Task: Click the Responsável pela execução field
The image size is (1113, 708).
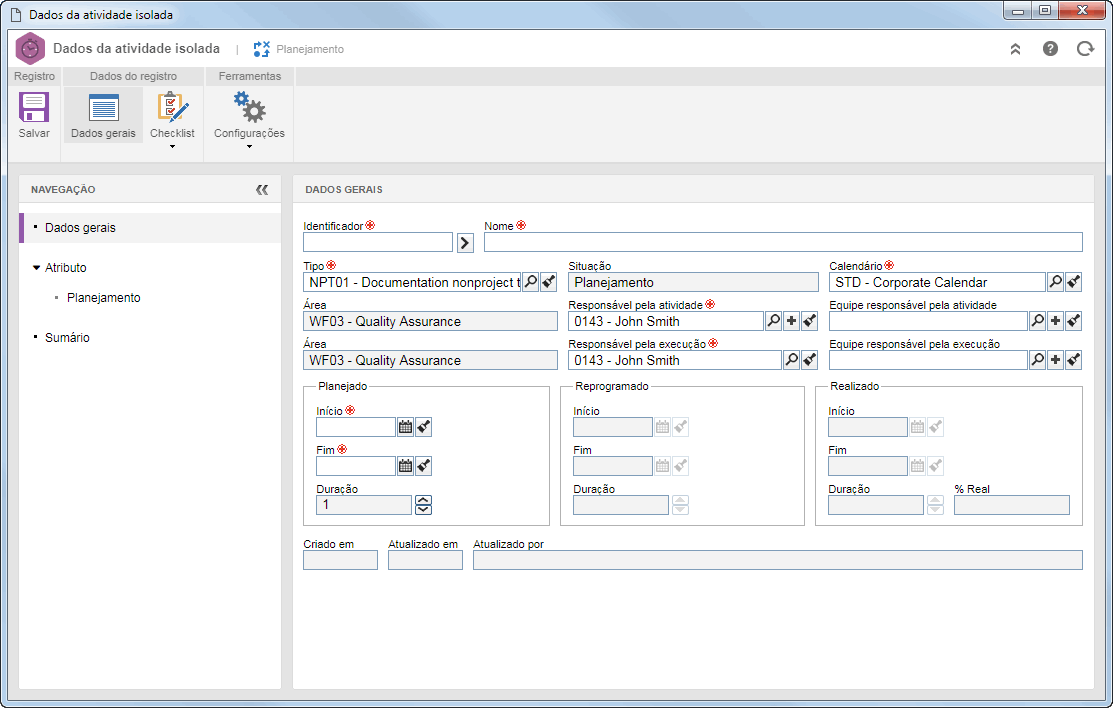Action: [674, 360]
